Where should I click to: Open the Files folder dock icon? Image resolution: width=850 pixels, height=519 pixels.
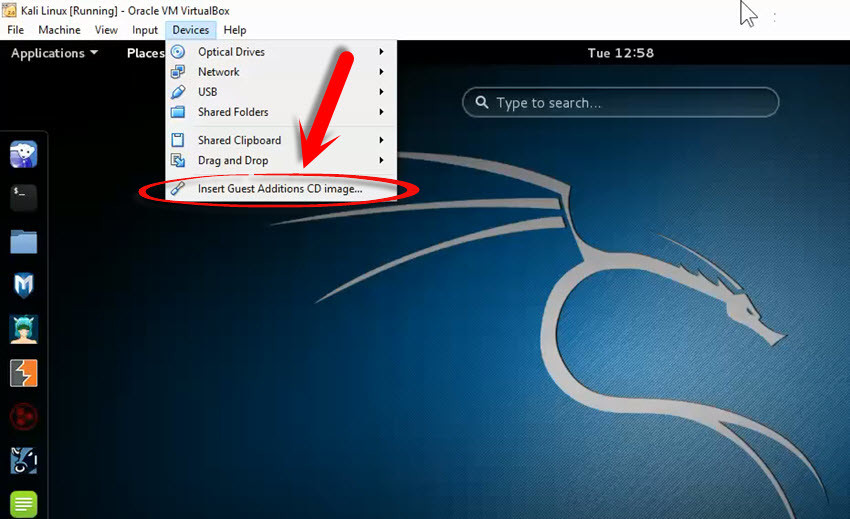(23, 242)
